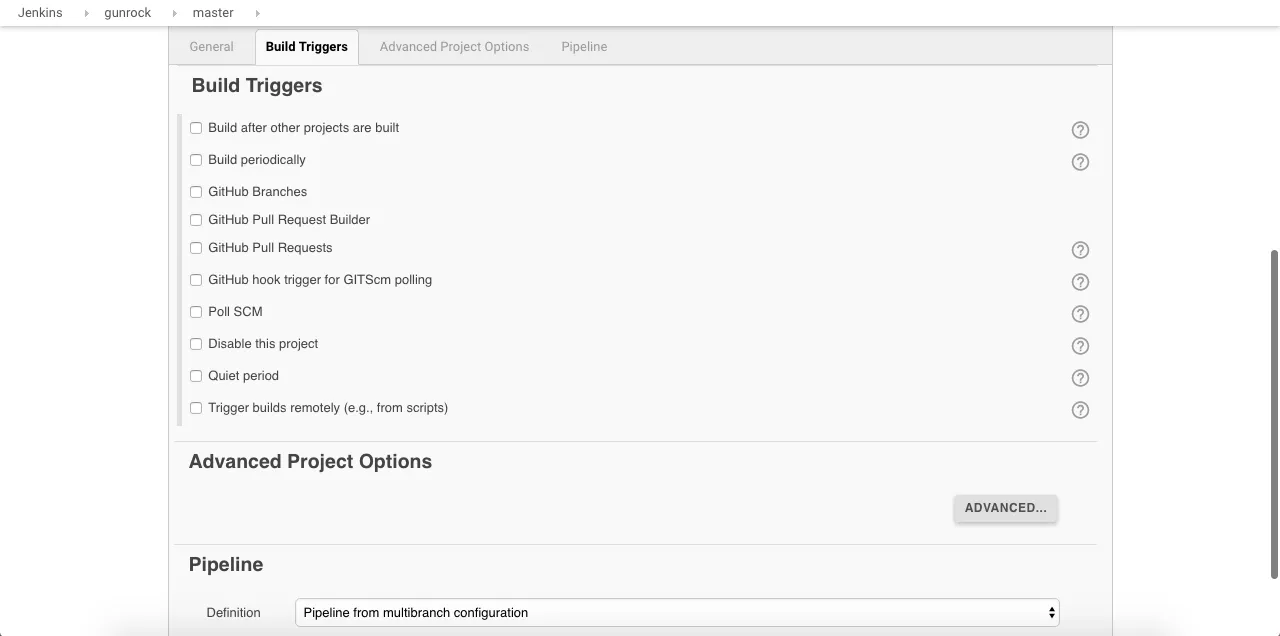Open the Pipeline Definition dropdown
This screenshot has height=636, width=1280.
pyautogui.click(x=677, y=613)
